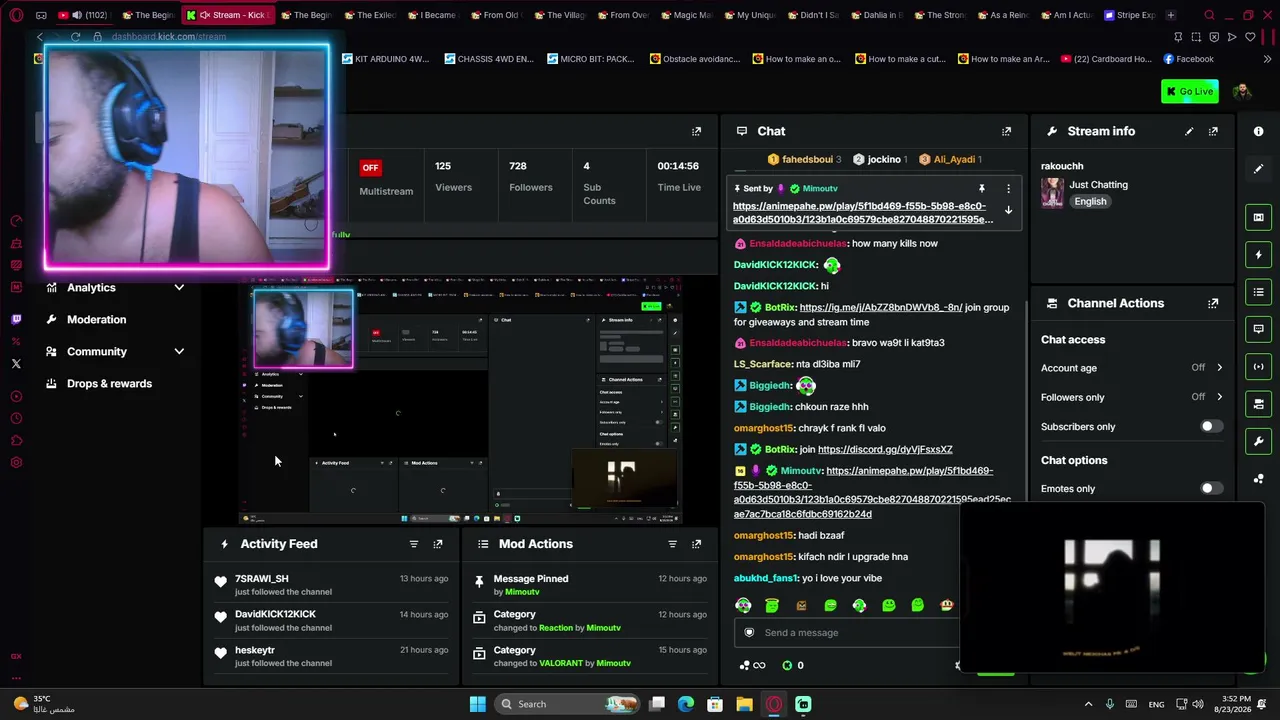The width and height of the screenshot is (1280, 720).
Task: Open File Explorer from the taskbar
Action: [x=744, y=704]
